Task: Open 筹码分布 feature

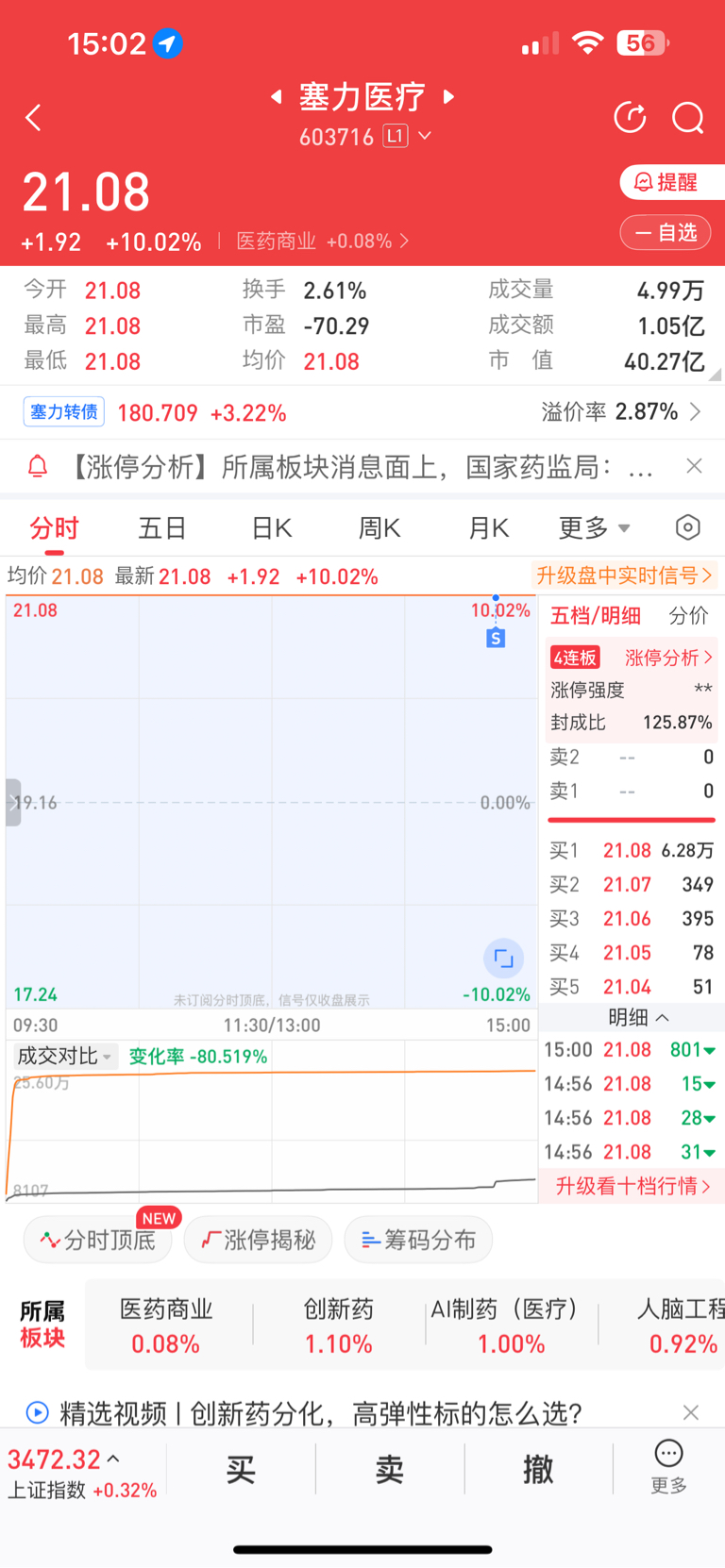Action: coord(418,1240)
